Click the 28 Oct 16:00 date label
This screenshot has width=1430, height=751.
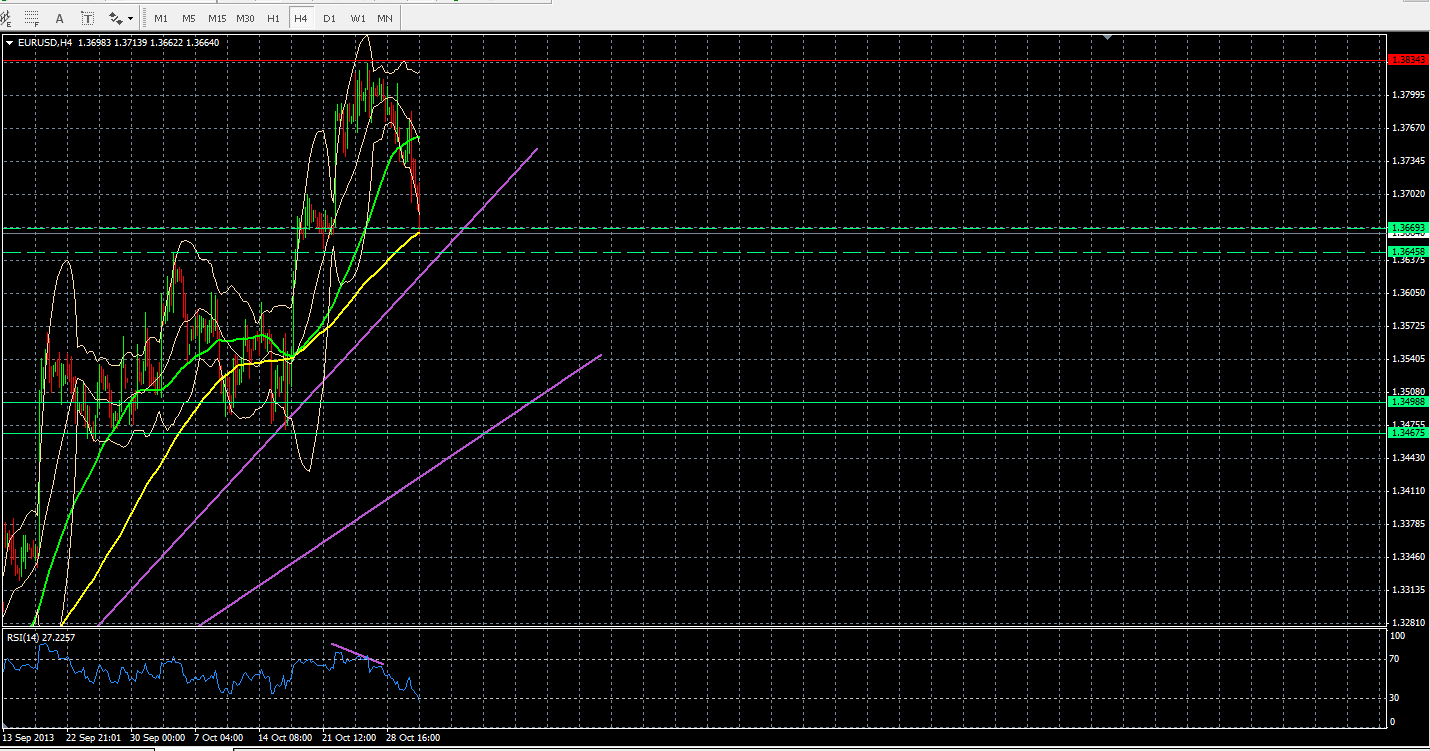[413, 738]
